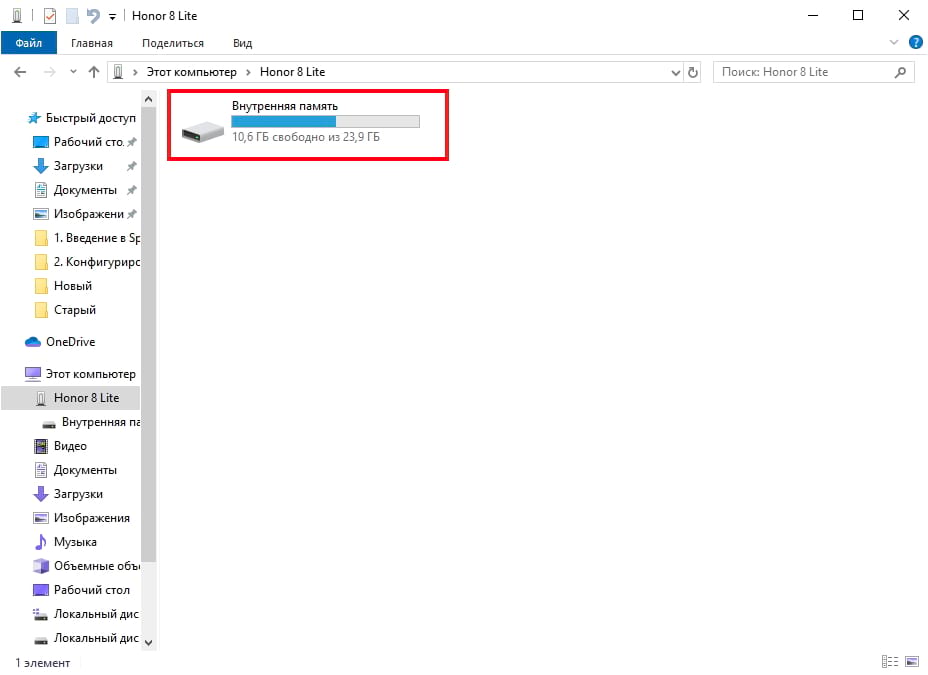Image resolution: width=928 pixels, height=675 pixels.
Task: Go up one level with the up arrow
Action: 94,72
